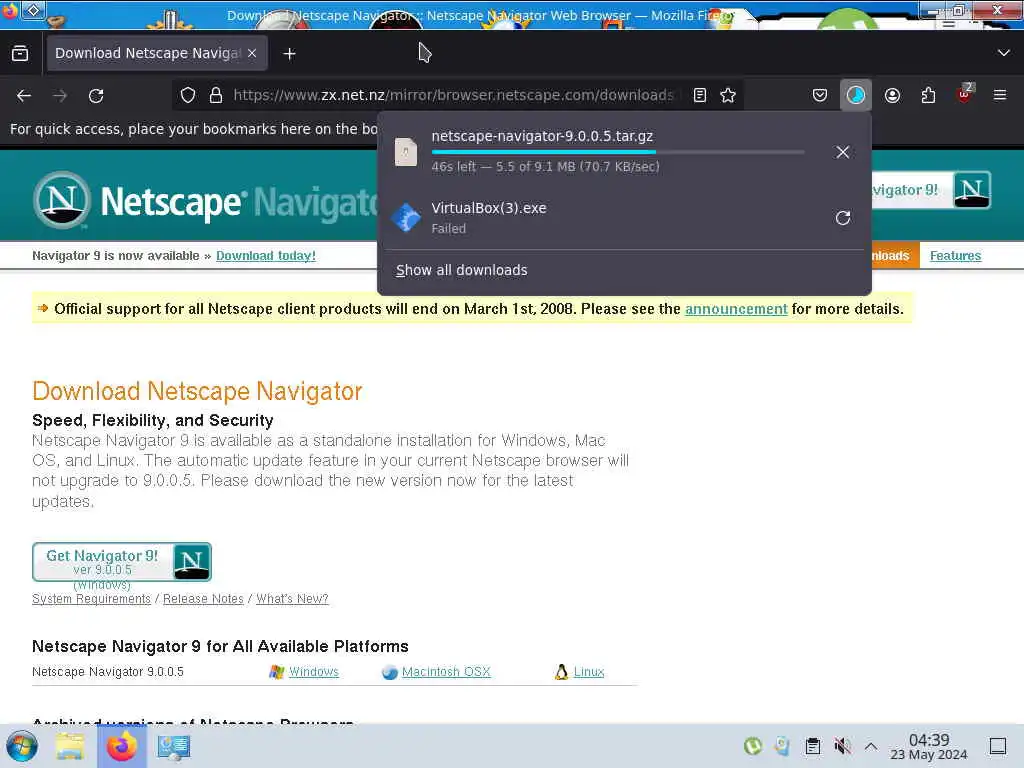
Task: Click the Firefox taskbar icon
Action: coord(121,746)
